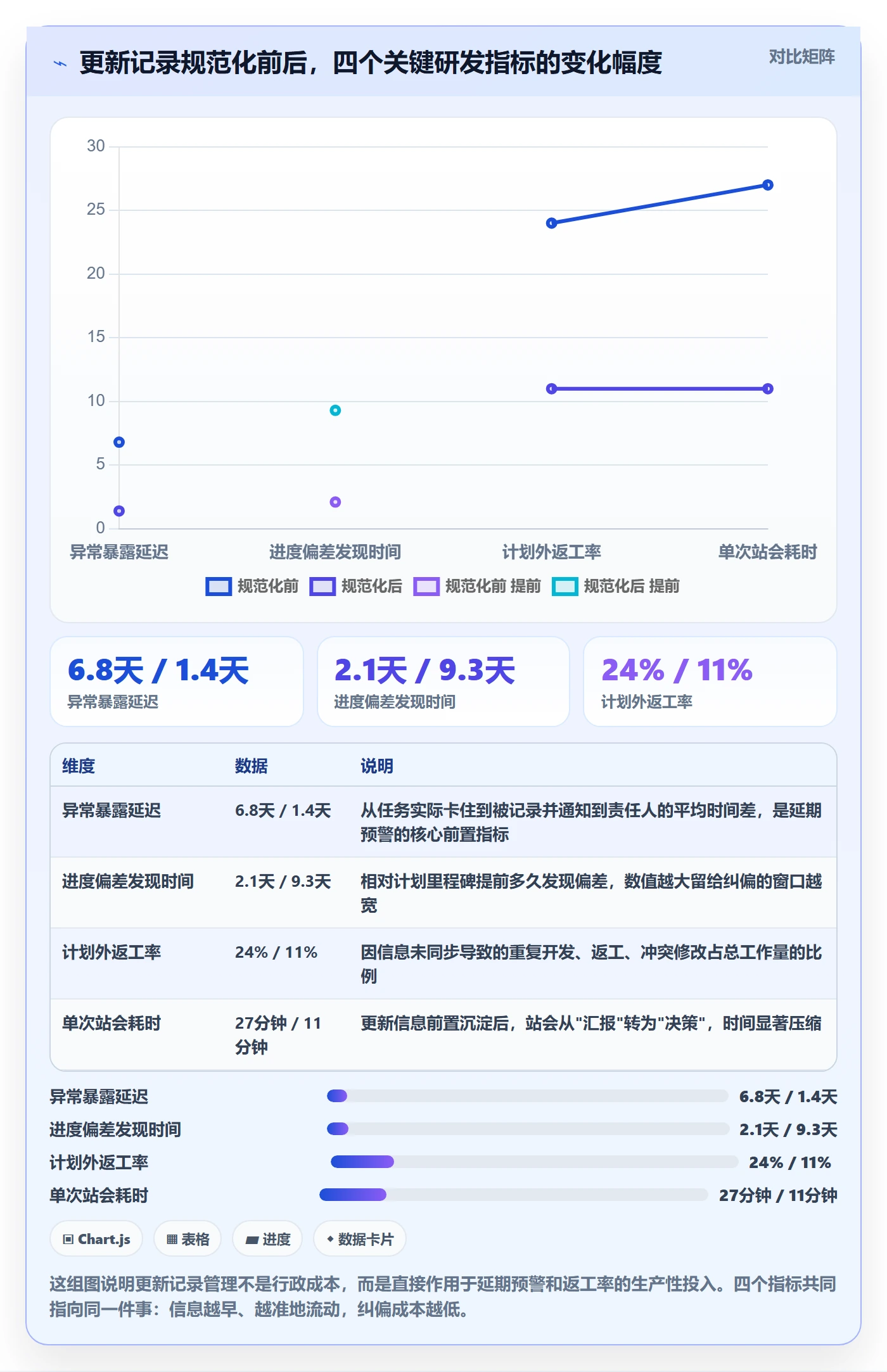Image resolution: width=887 pixels, height=1372 pixels.
Task: Click the 24% / 11% progress value label
Action: point(789,1162)
